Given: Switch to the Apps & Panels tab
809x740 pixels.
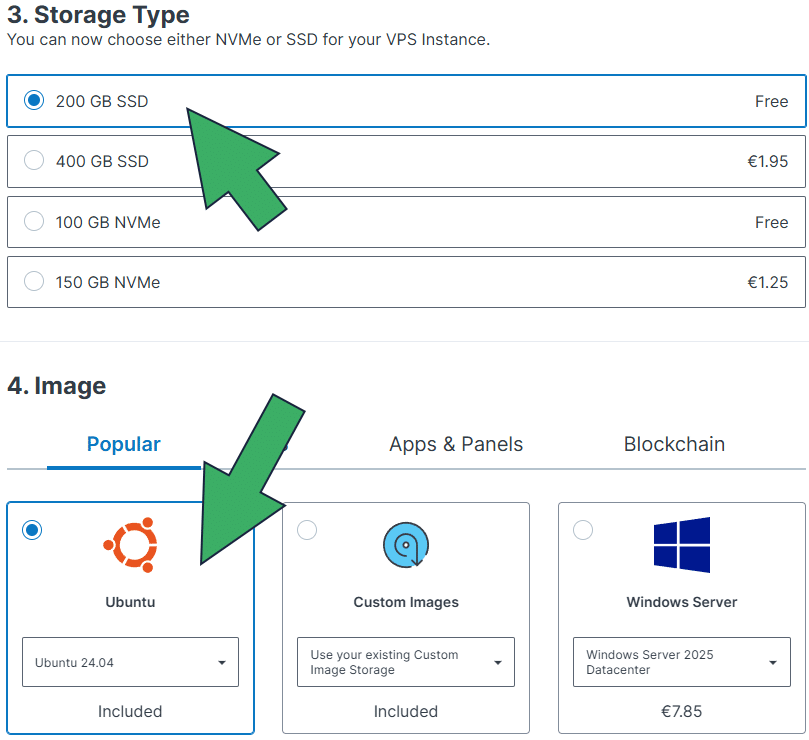Looking at the screenshot, I should [x=456, y=444].
